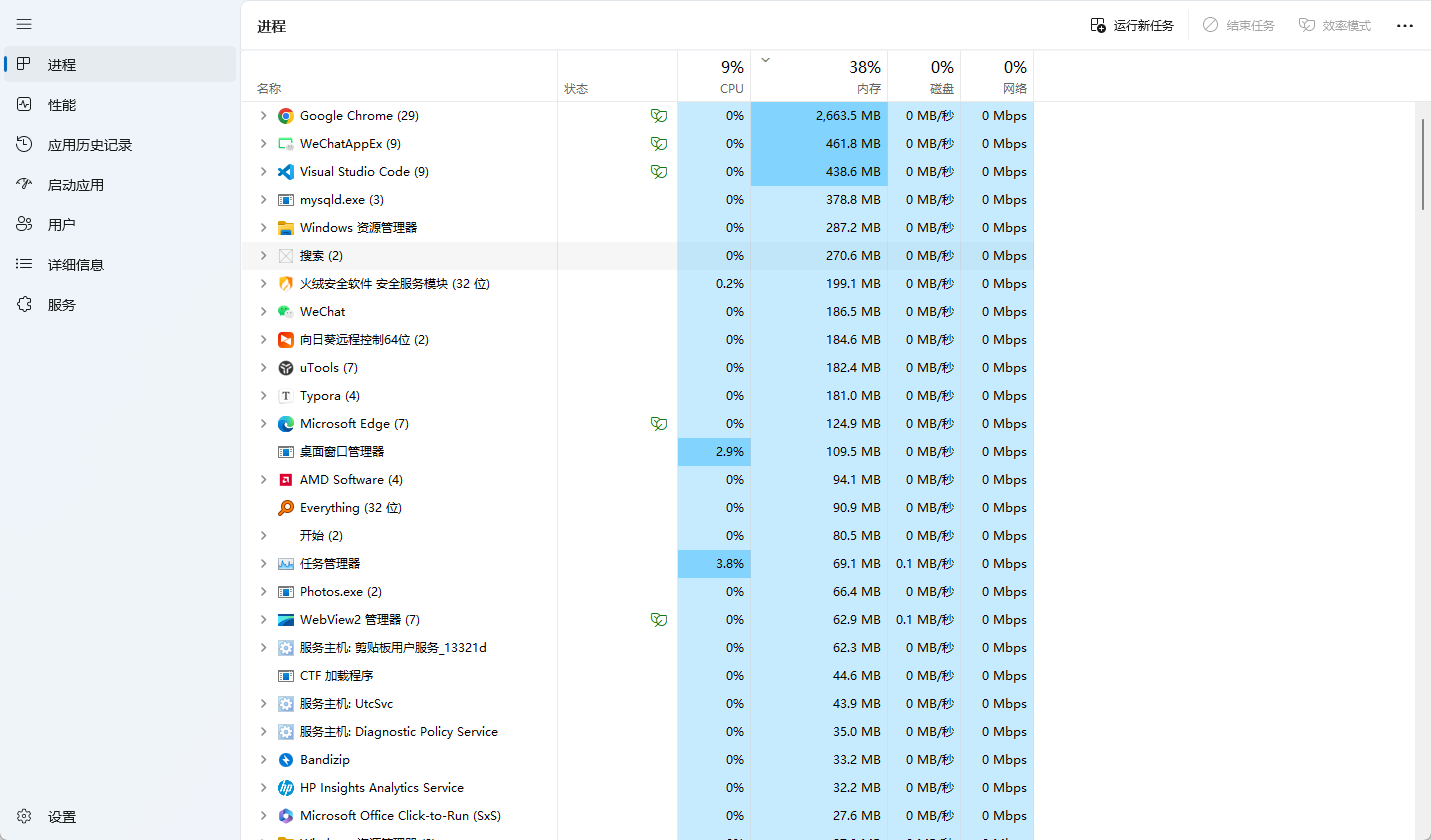Screen dimensions: 1431x840
Task: Select the CTF 加载程序 row
Action: tap(637, 676)
